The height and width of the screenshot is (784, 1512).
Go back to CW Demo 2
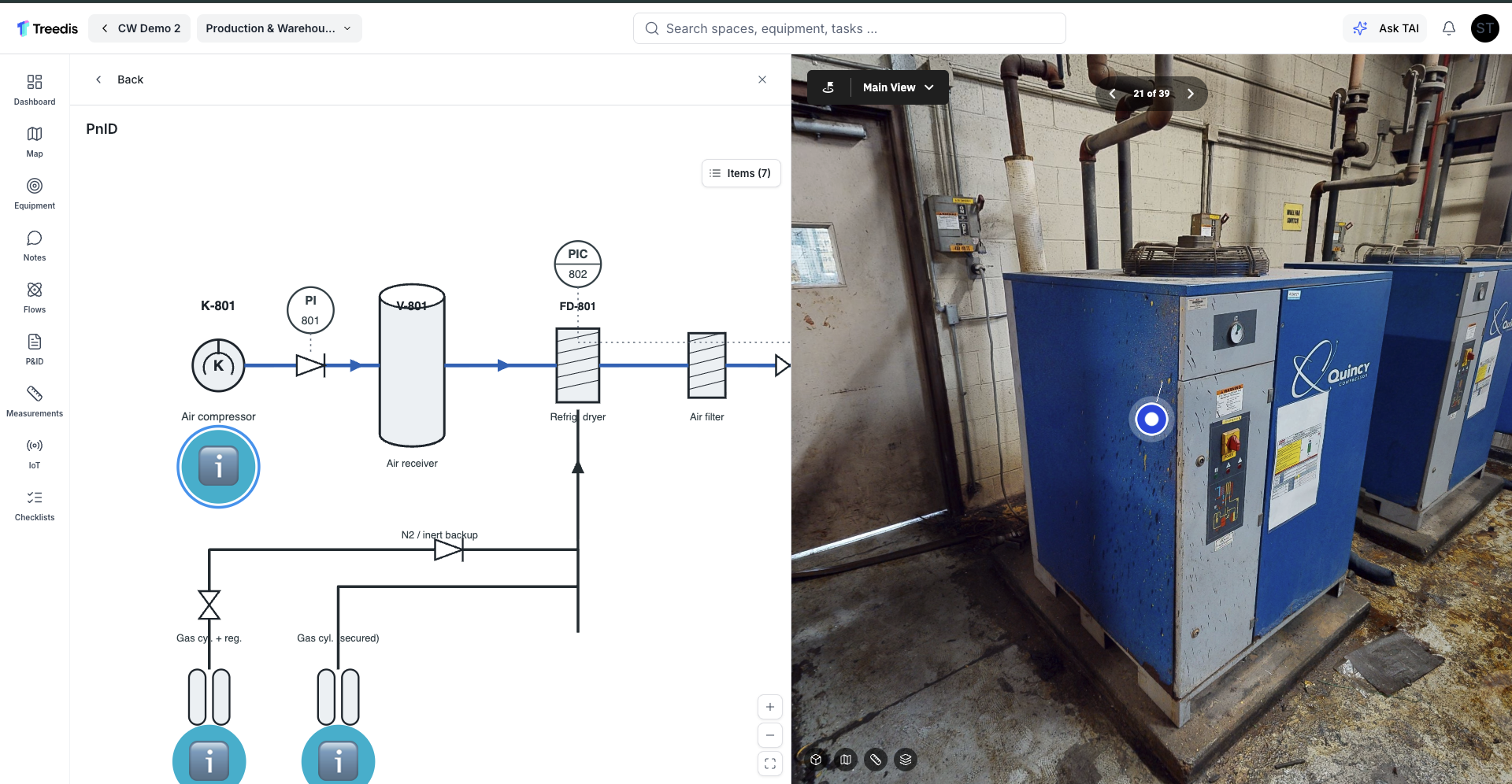pyautogui.click(x=139, y=28)
